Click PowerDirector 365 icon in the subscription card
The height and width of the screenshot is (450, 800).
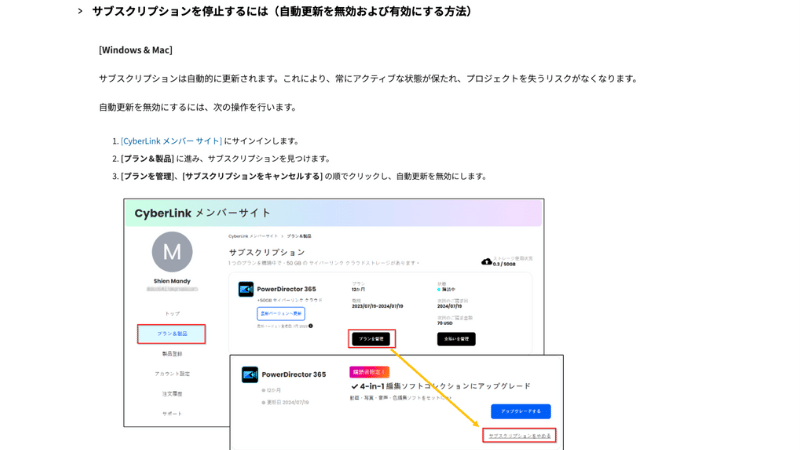click(x=246, y=289)
